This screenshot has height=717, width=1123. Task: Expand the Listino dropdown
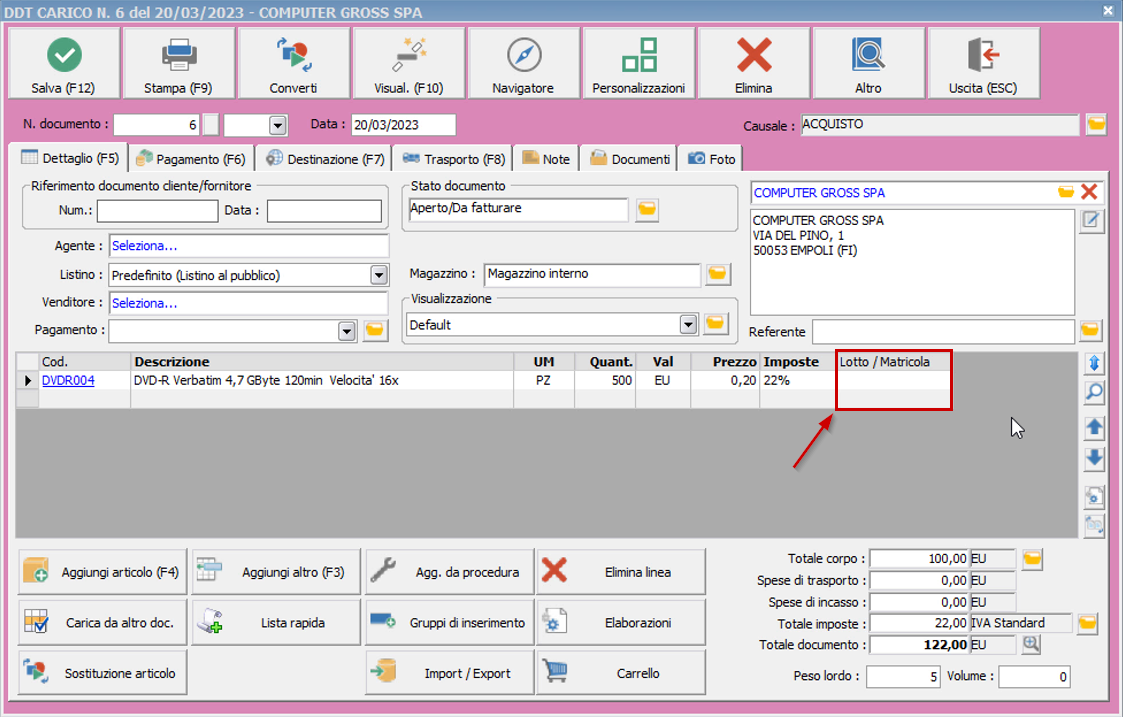[x=379, y=275]
